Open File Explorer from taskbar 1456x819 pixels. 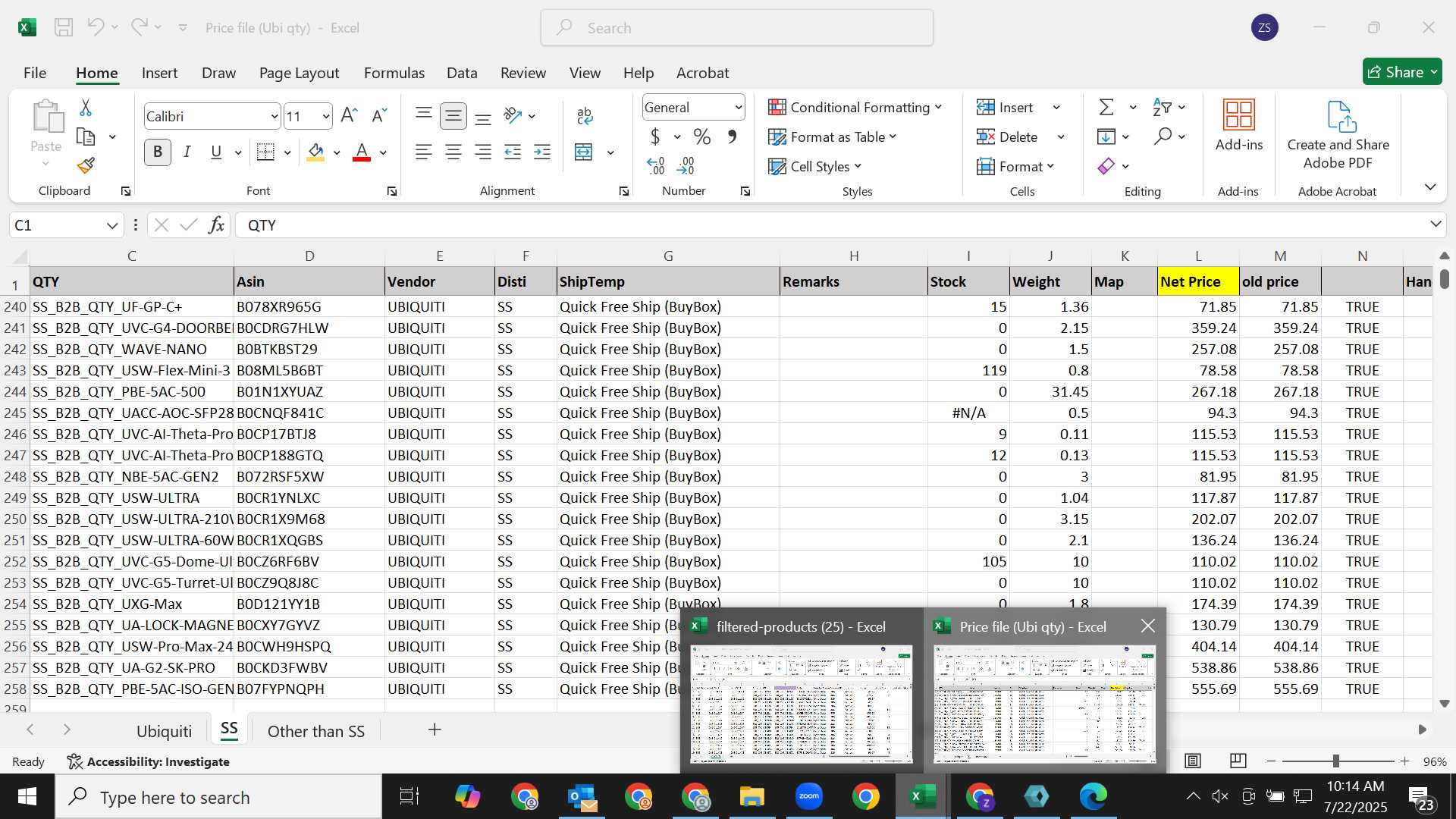pyautogui.click(x=752, y=796)
